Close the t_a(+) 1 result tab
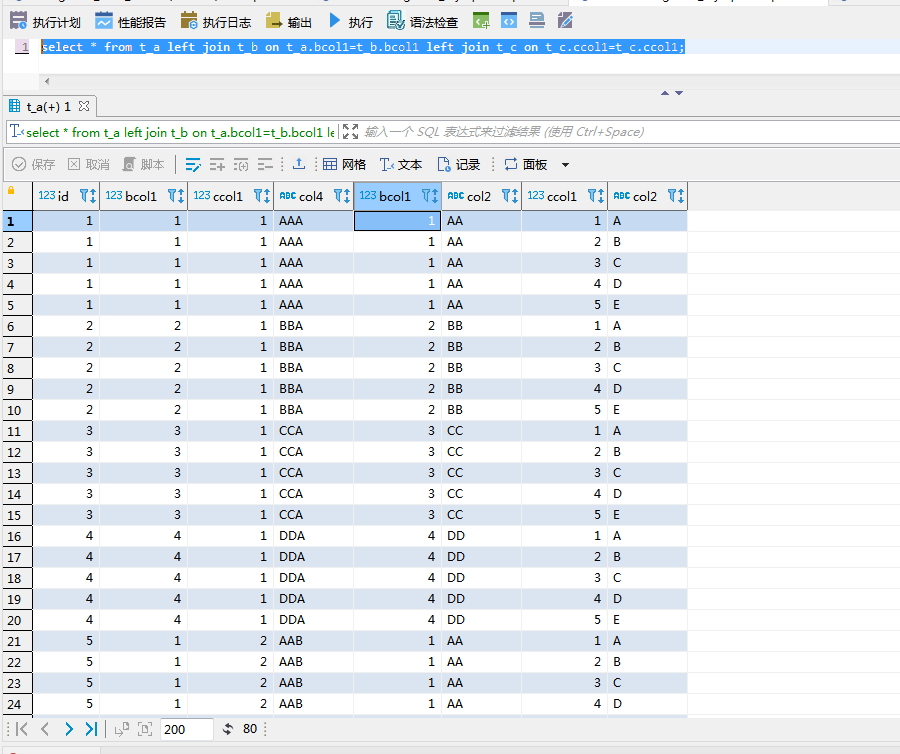The width and height of the screenshot is (900, 754). (x=84, y=106)
